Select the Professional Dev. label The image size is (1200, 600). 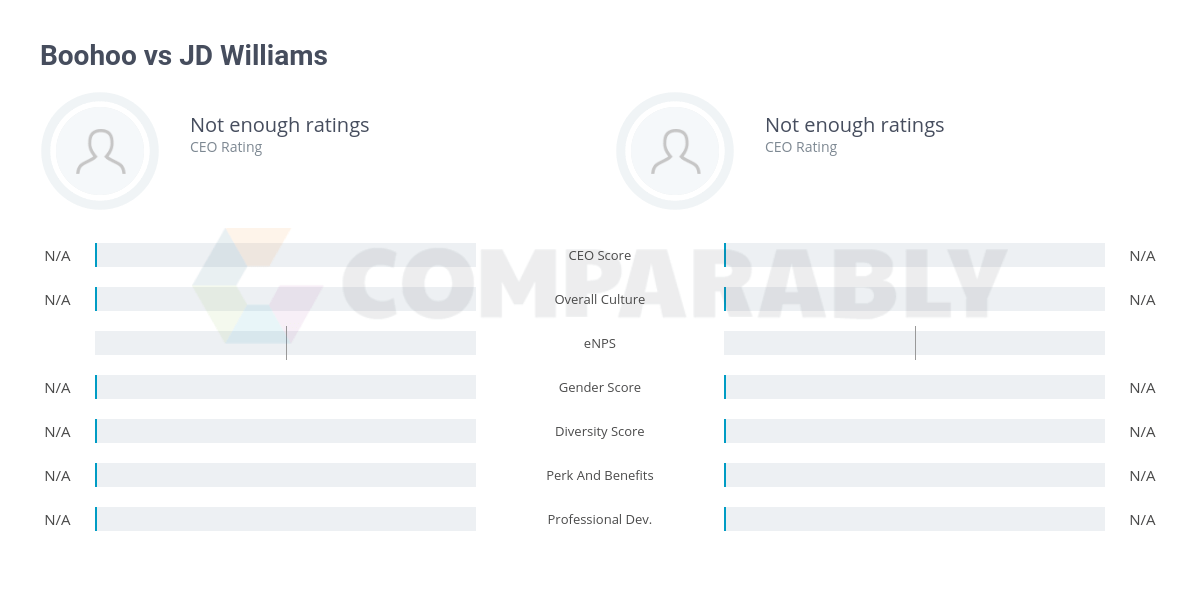[600, 519]
